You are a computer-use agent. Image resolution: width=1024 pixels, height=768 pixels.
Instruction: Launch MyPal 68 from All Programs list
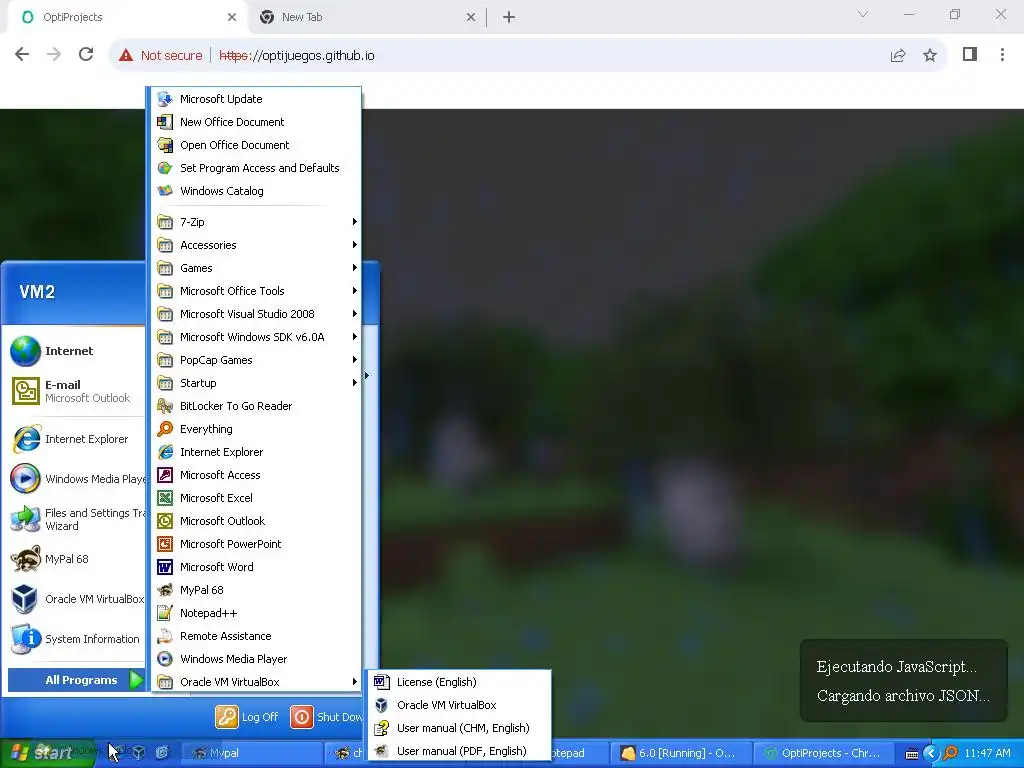256,590
